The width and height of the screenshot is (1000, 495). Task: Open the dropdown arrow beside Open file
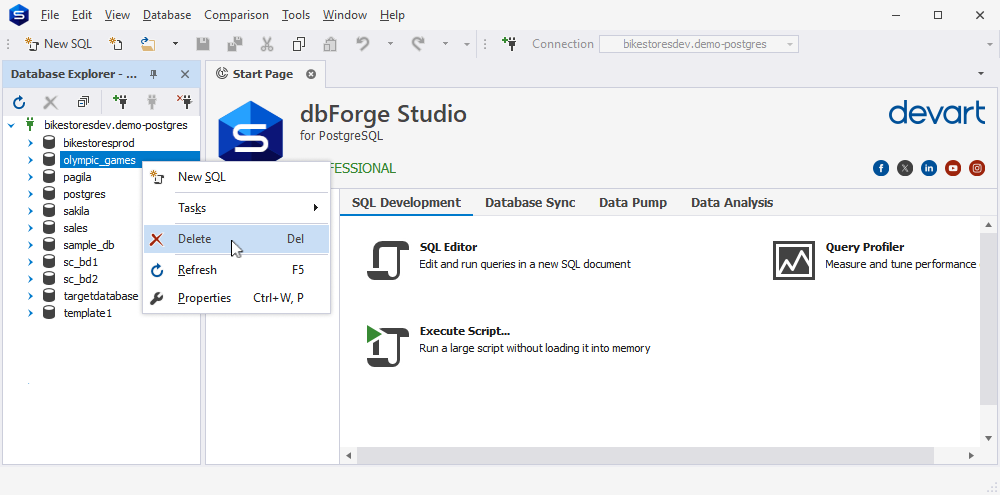(175, 44)
